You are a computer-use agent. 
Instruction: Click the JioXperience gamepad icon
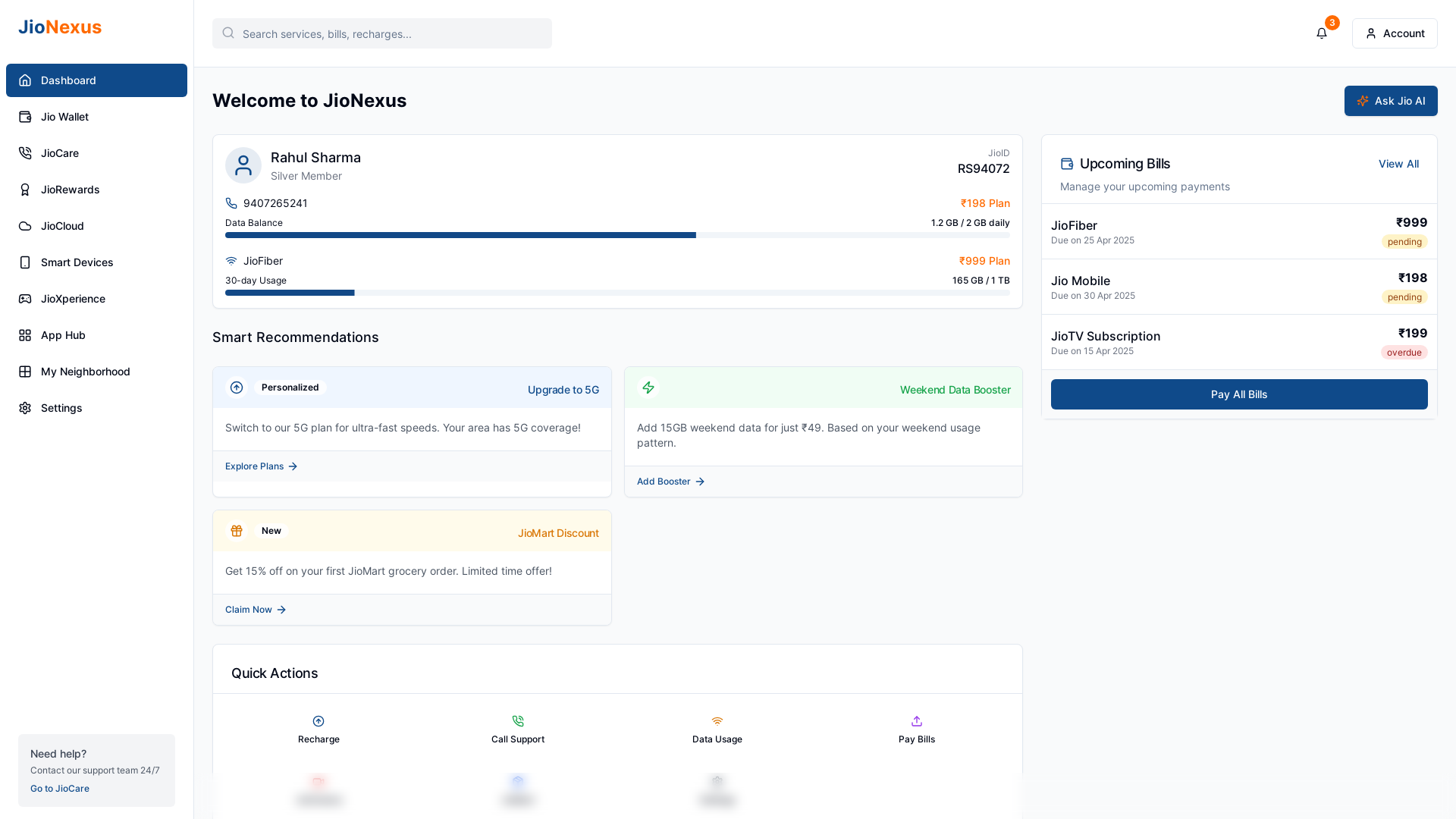25,299
